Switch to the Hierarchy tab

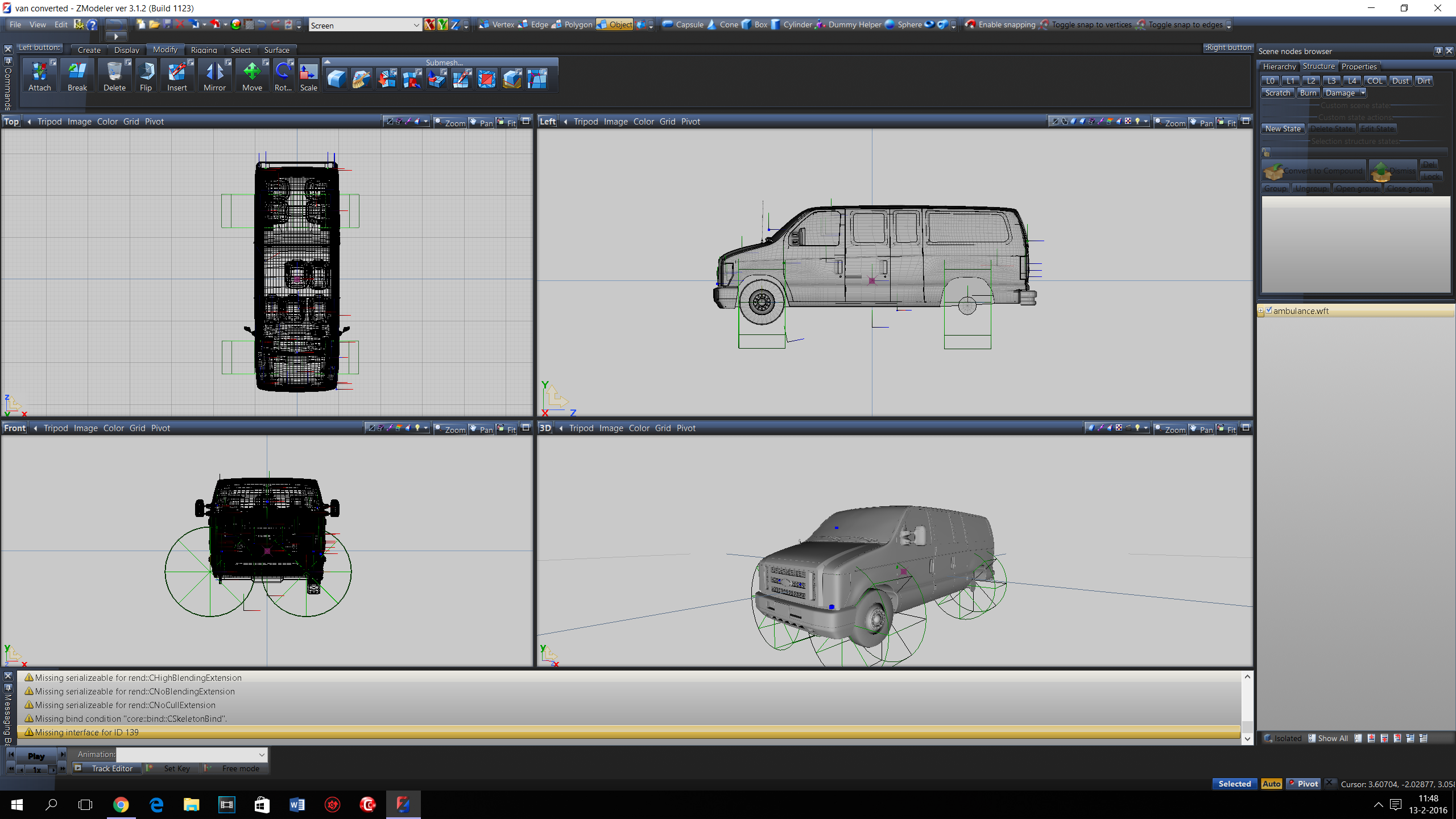1279,67
